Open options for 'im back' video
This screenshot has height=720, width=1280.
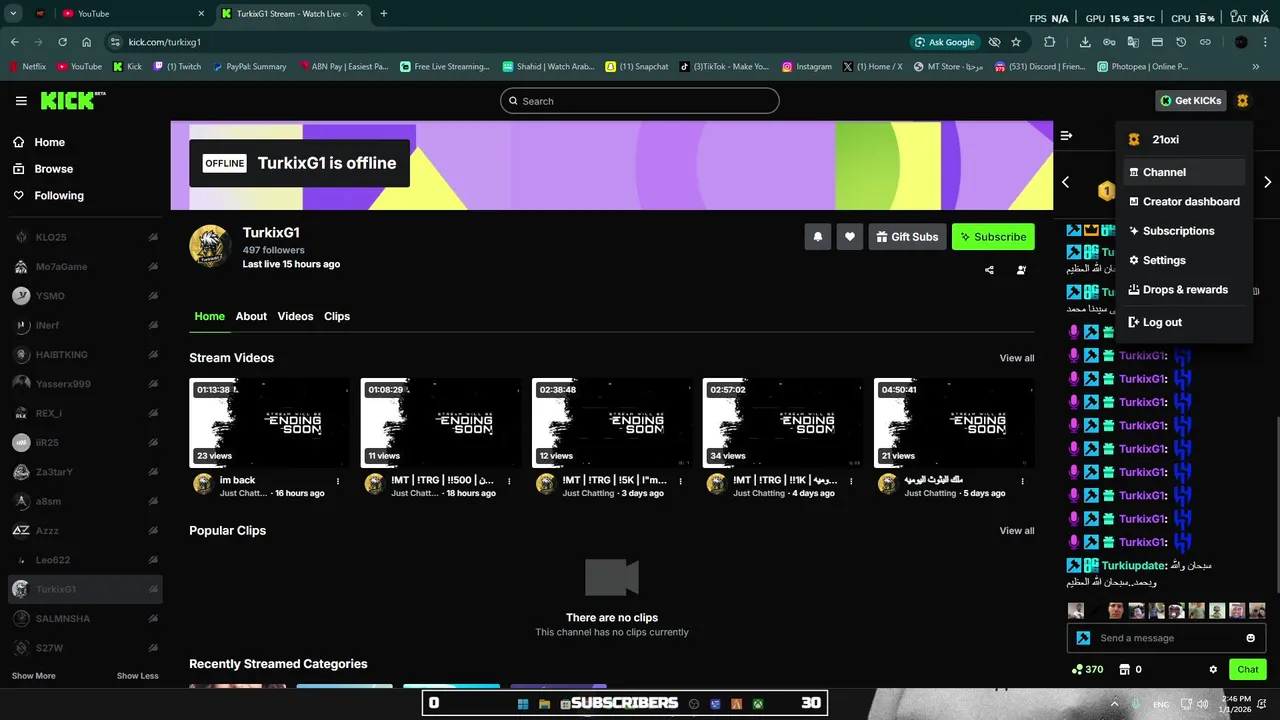point(338,481)
